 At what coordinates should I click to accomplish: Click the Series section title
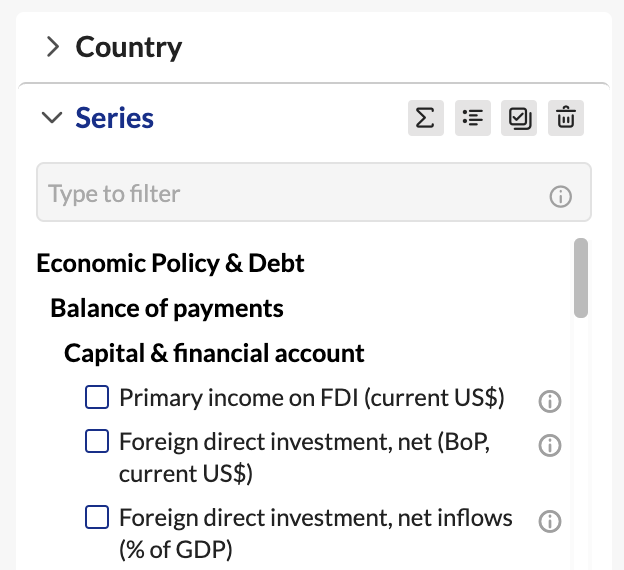[x=115, y=118]
